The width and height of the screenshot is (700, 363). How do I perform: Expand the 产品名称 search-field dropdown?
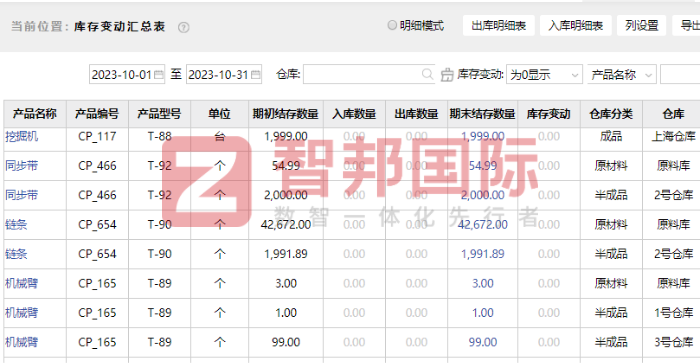(x=622, y=75)
